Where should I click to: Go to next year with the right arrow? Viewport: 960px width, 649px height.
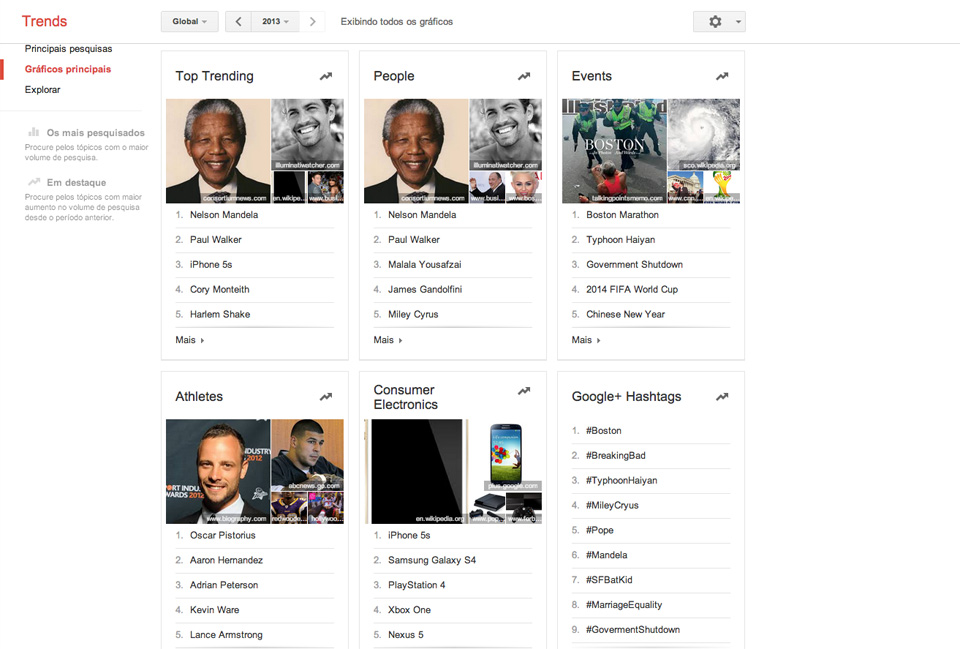coord(313,21)
